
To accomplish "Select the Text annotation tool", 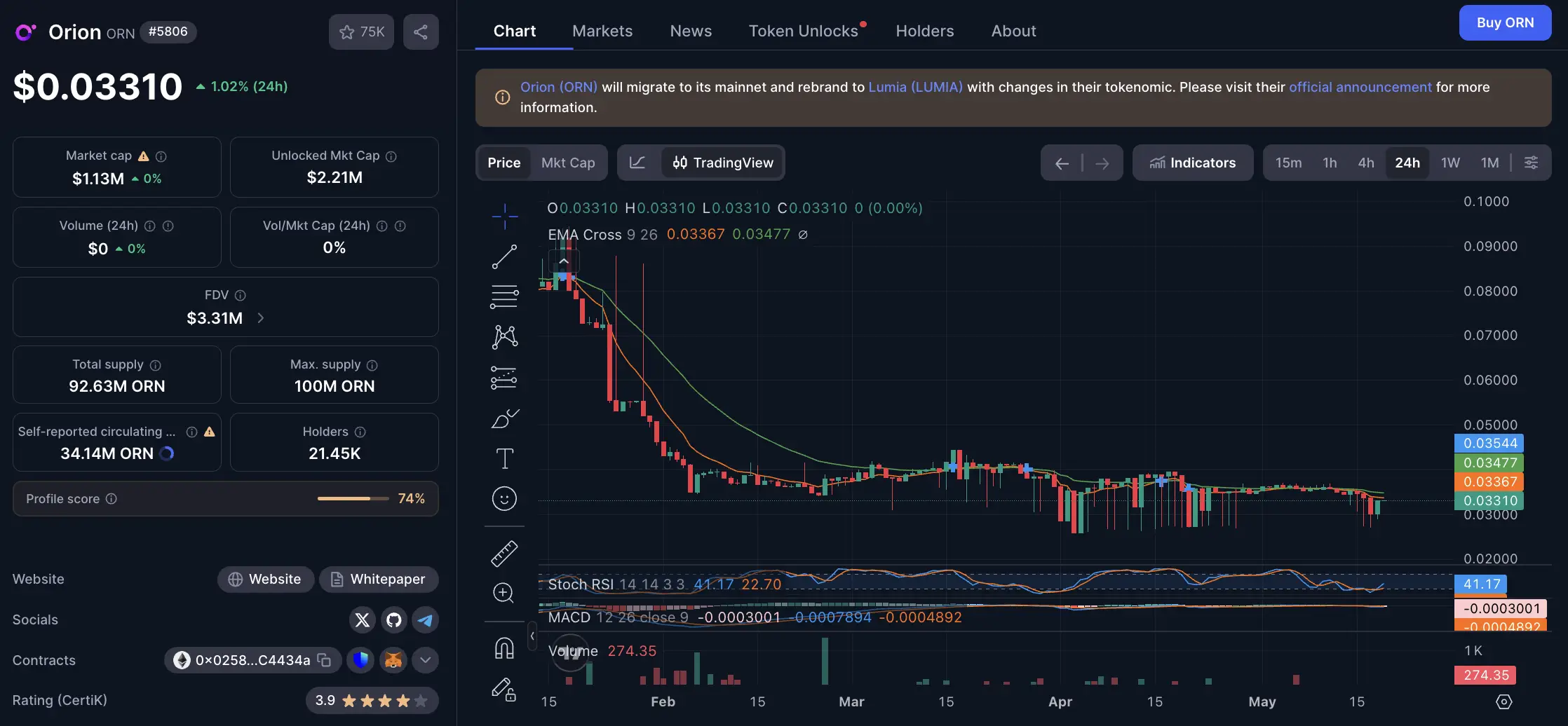I will [504, 458].
